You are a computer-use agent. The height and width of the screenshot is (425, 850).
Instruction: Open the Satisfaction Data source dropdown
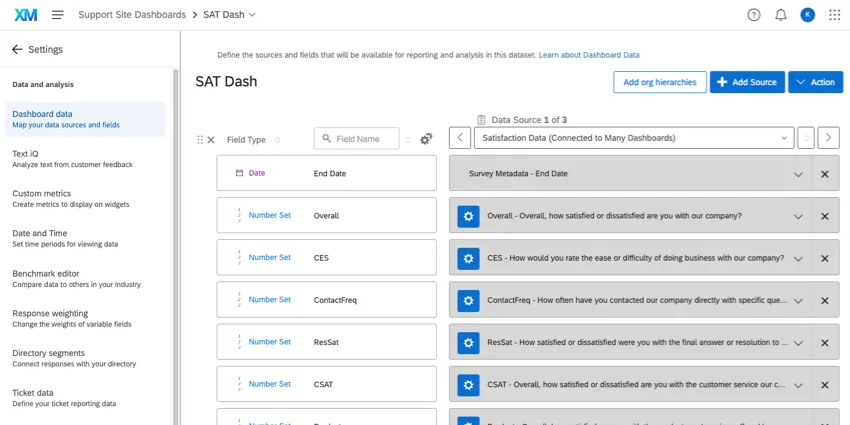click(x=633, y=138)
